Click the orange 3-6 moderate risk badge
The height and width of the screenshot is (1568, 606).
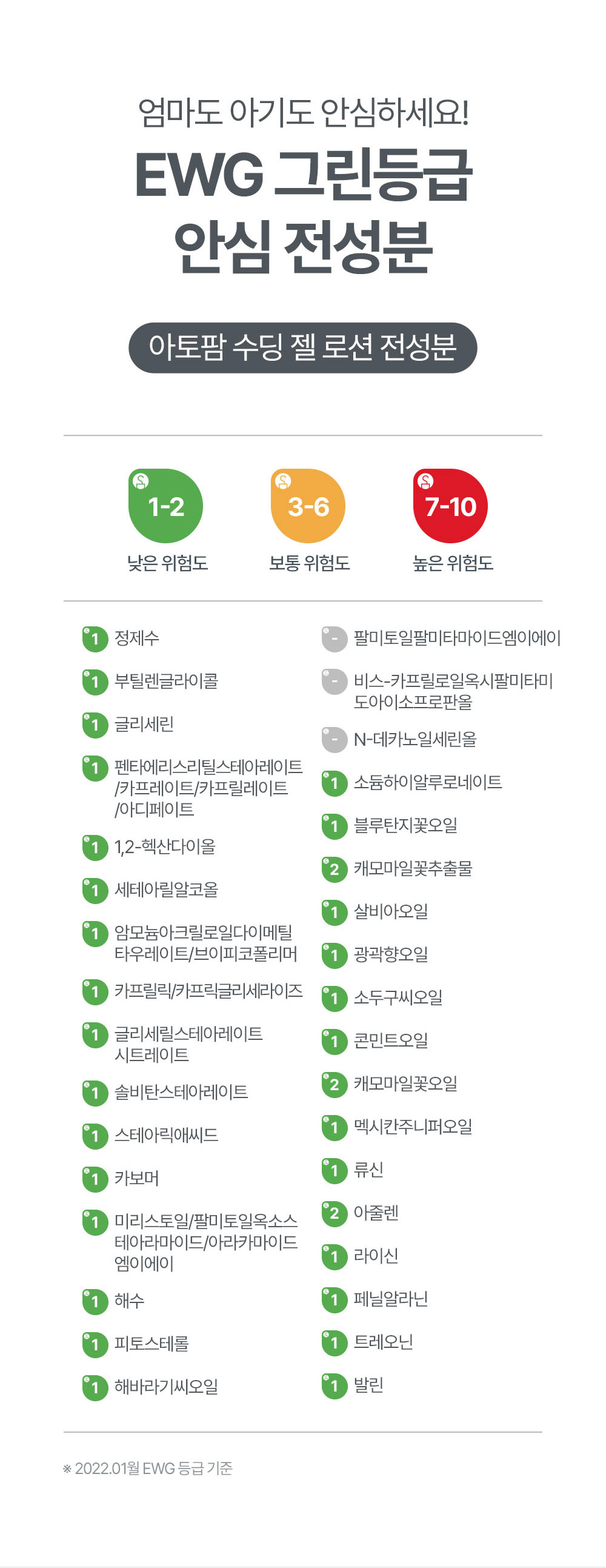click(x=308, y=506)
